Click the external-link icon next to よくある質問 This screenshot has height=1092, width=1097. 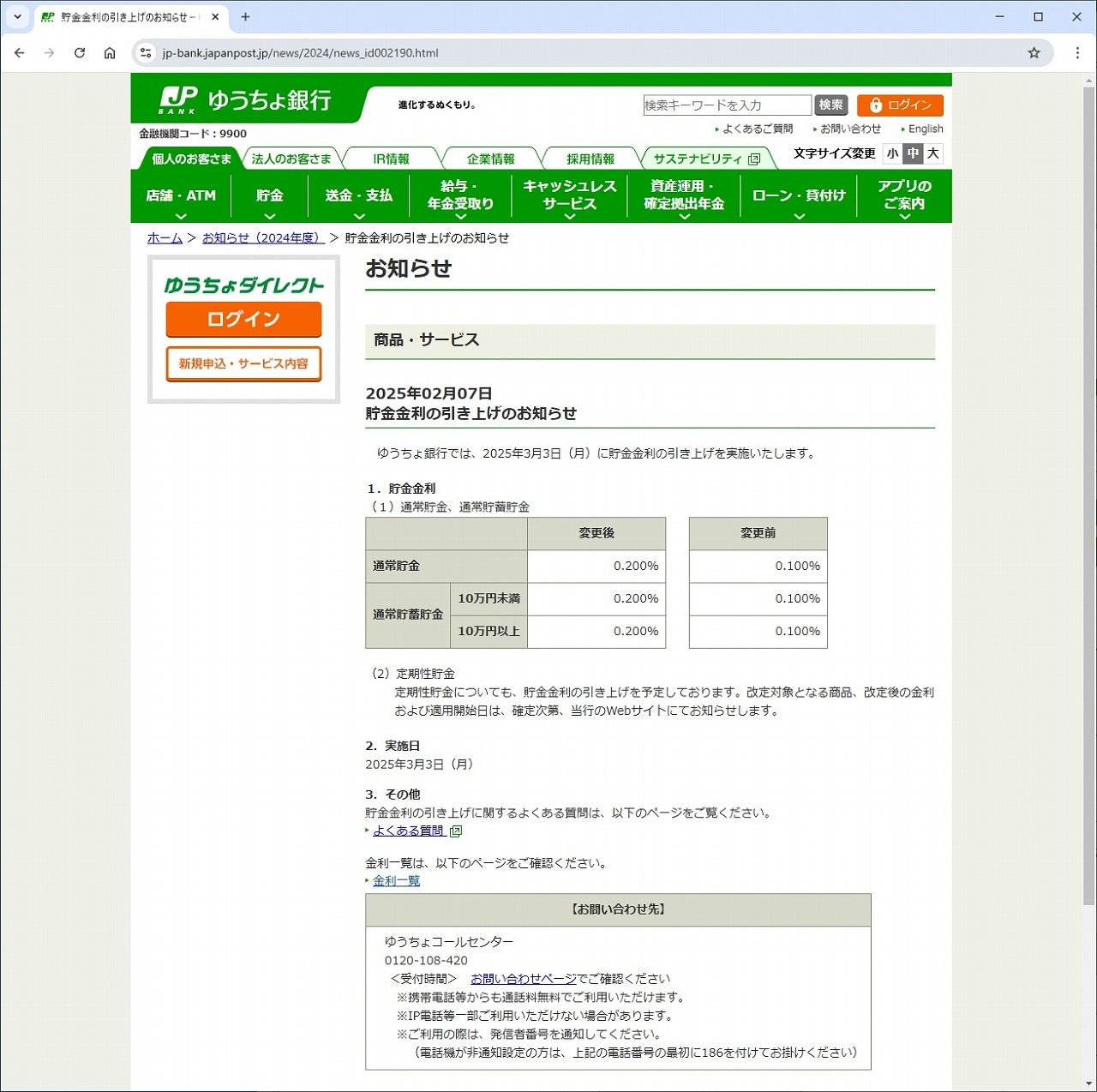(456, 831)
